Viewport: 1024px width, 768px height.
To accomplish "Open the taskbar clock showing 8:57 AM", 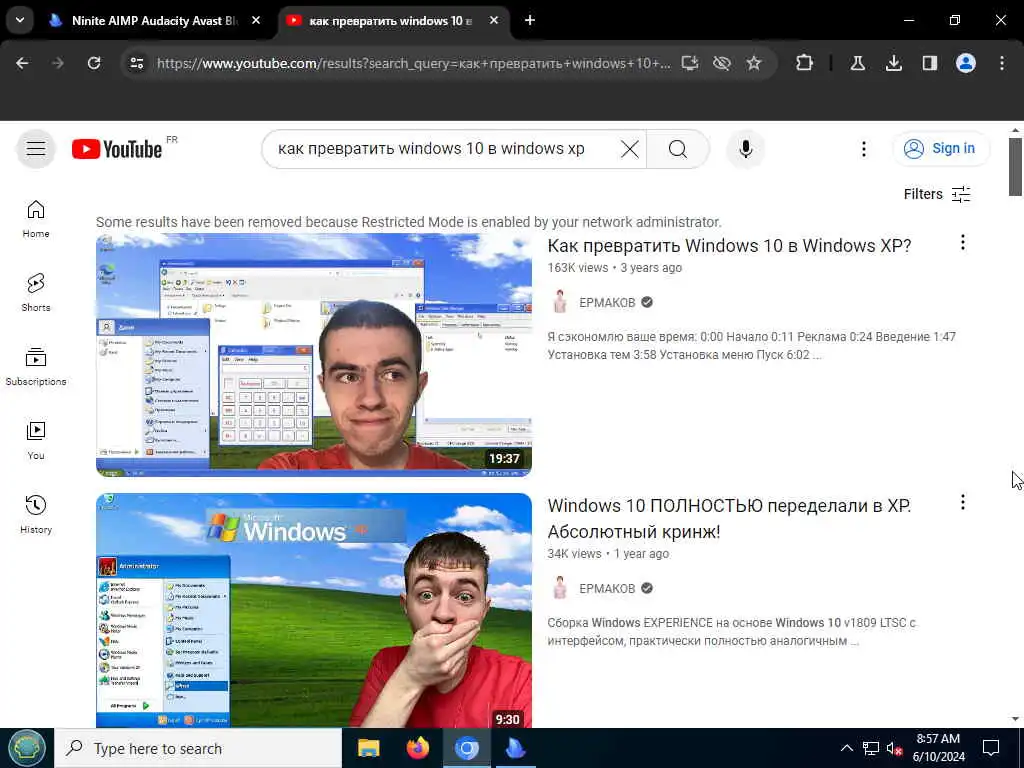I will [938, 748].
